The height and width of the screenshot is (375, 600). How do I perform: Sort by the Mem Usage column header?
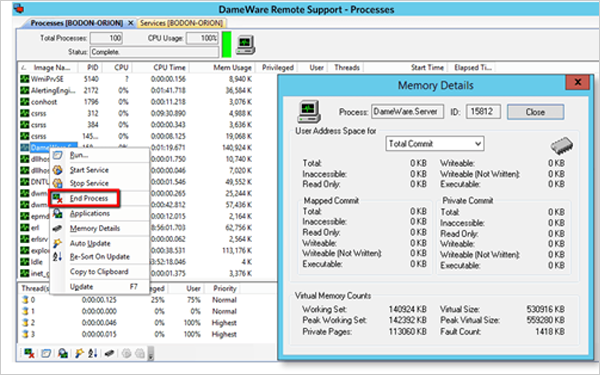222,67
